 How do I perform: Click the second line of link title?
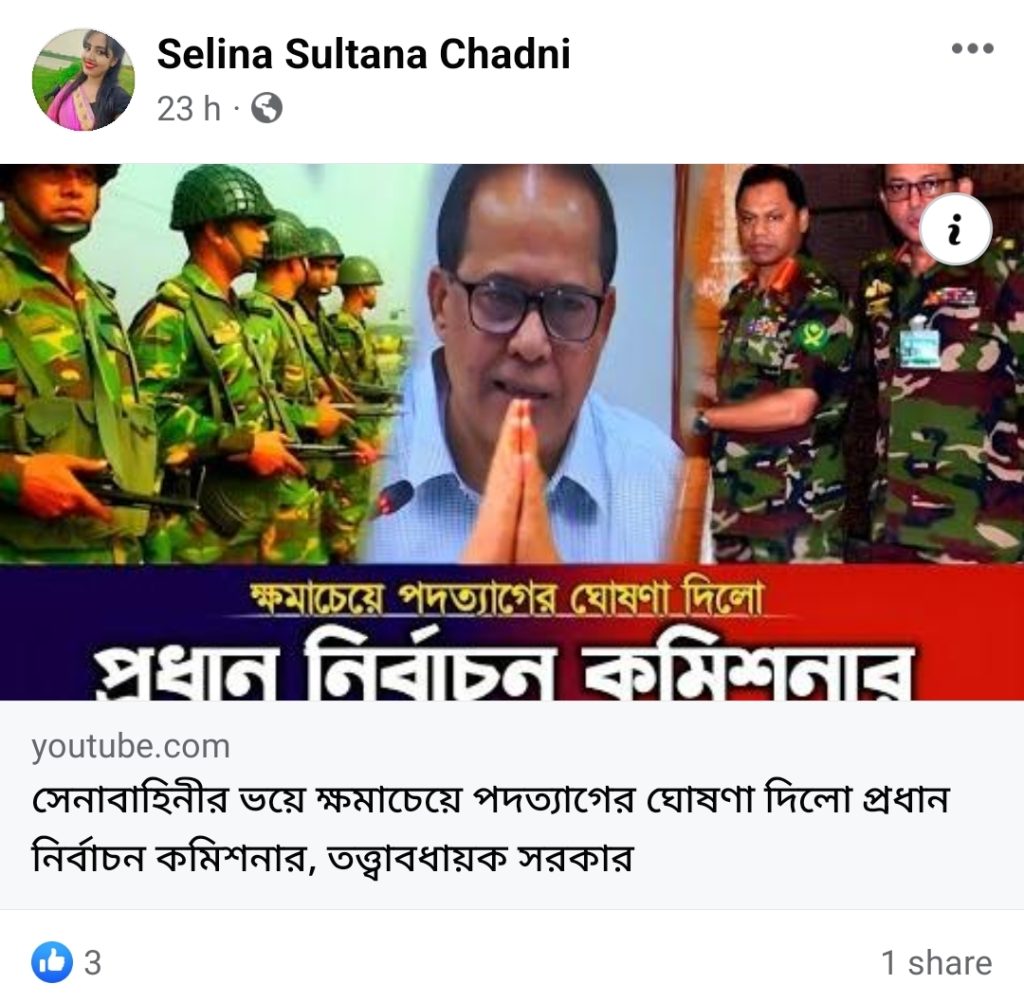click(x=332, y=858)
